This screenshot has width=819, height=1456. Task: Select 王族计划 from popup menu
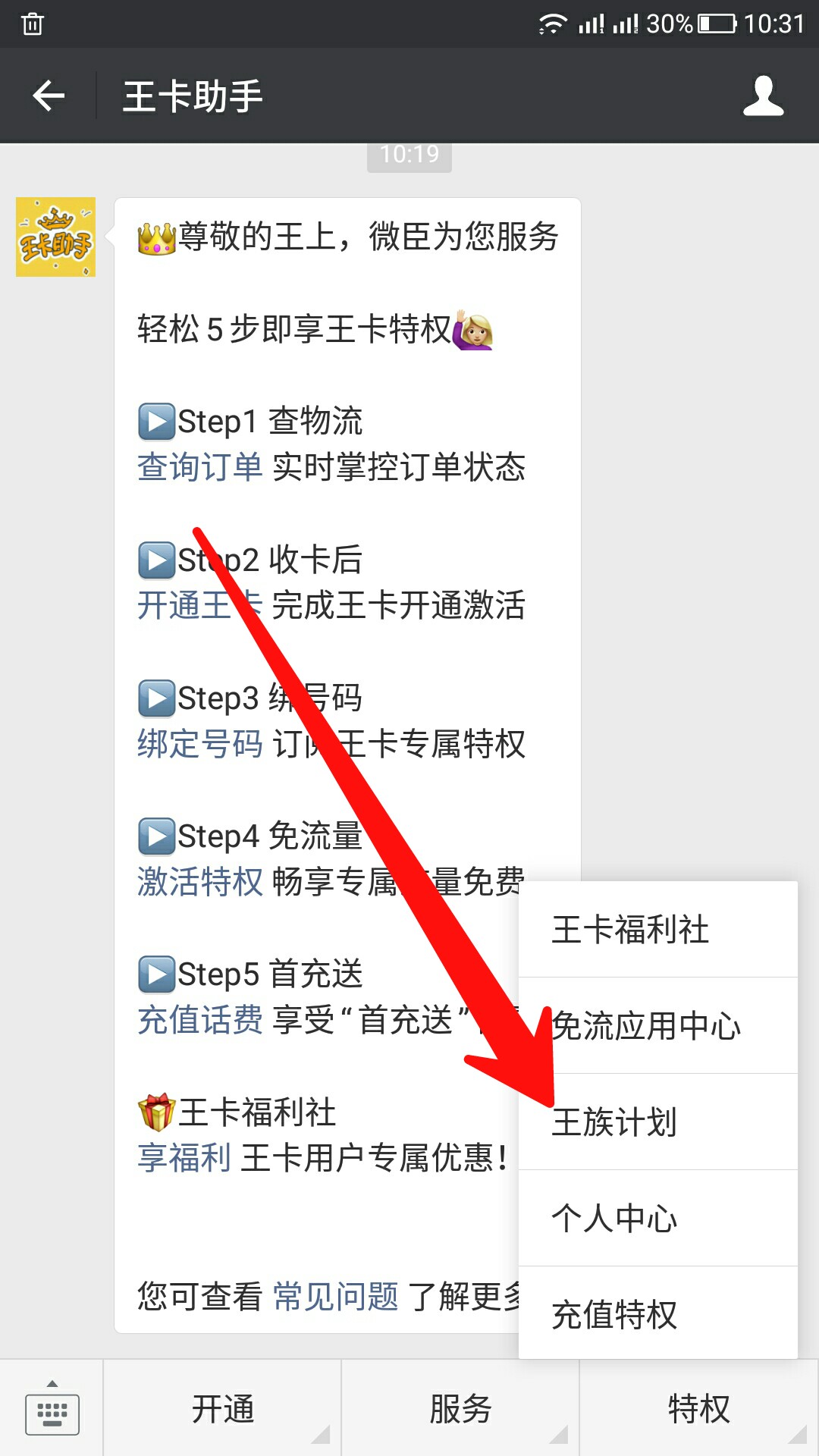coord(658,1122)
